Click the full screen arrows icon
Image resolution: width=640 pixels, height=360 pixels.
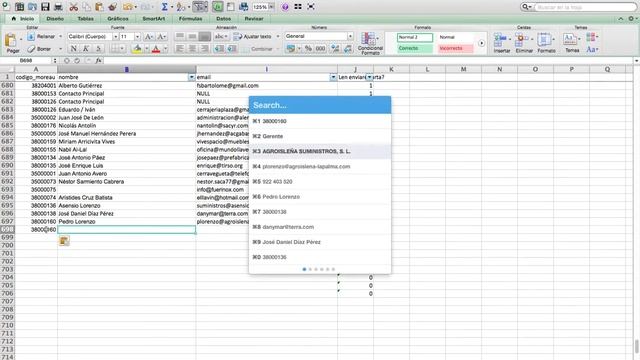tap(311, 7)
